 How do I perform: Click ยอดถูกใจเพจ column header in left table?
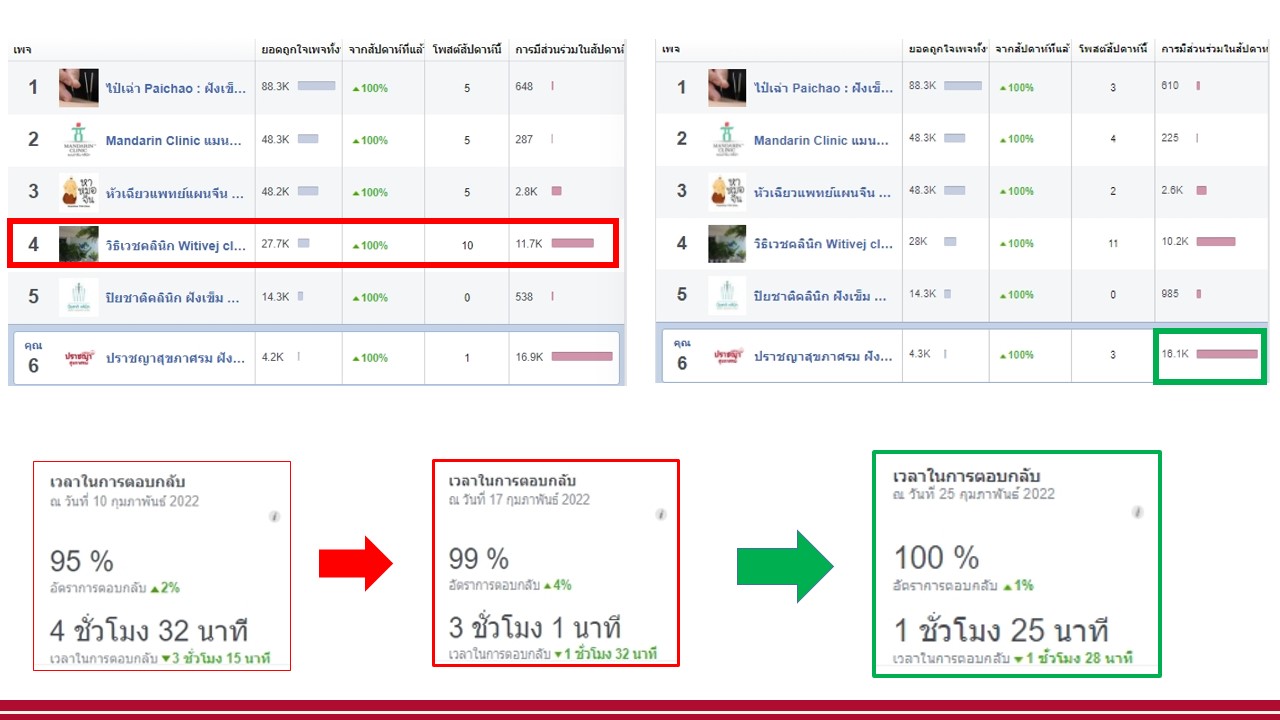299,49
